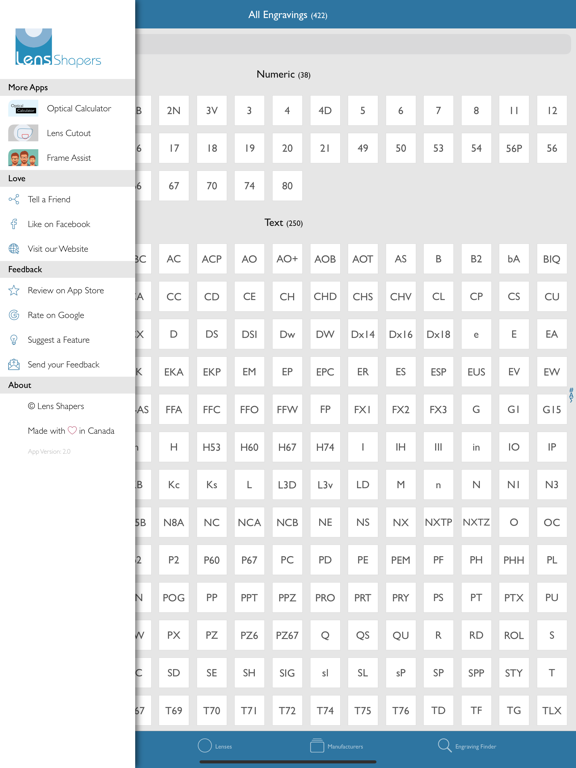Image resolution: width=576 pixels, height=768 pixels.
Task: Tap the Manufacturers tab box icon
Action: pyautogui.click(x=317, y=745)
